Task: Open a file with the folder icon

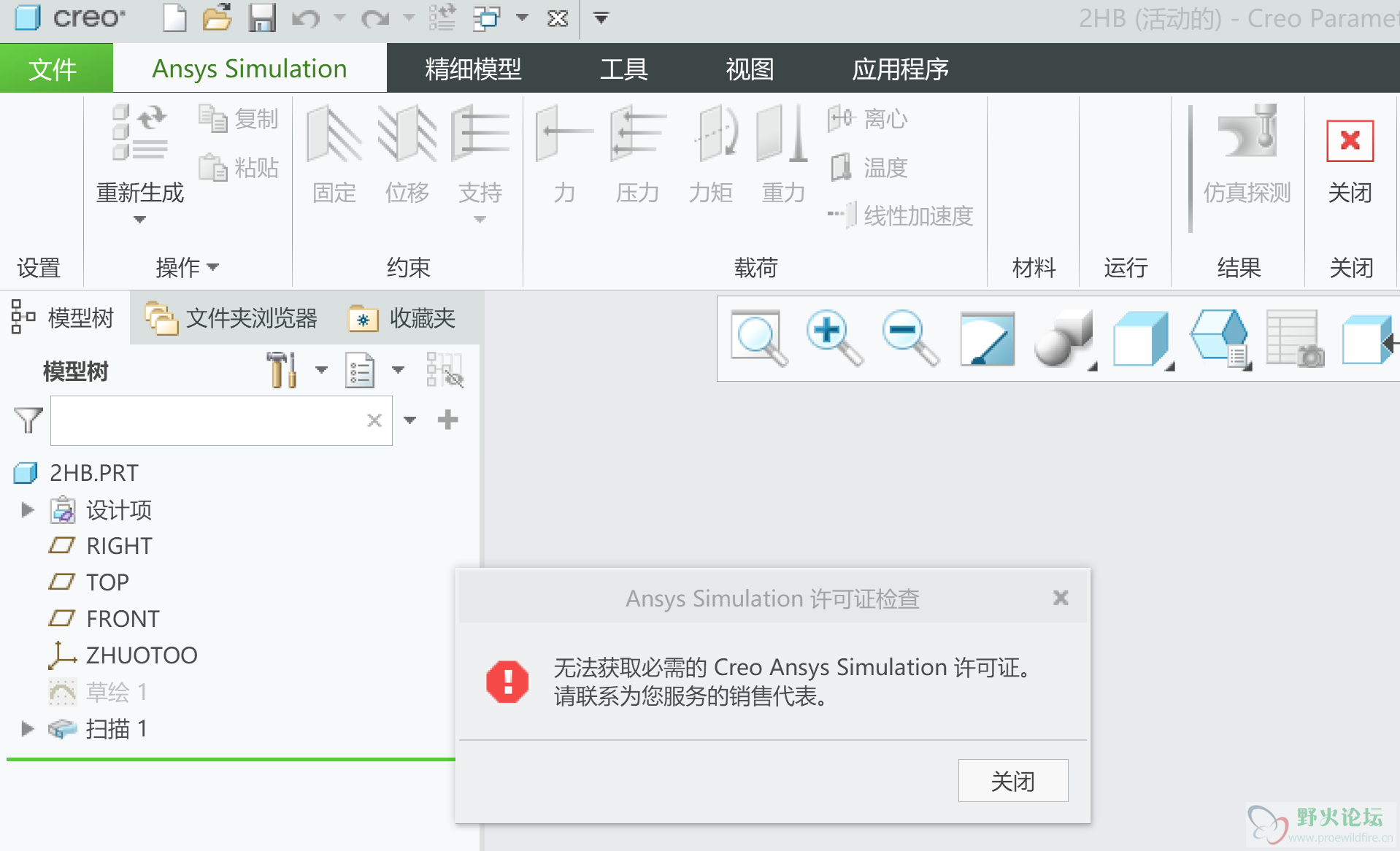Action: coord(217,18)
